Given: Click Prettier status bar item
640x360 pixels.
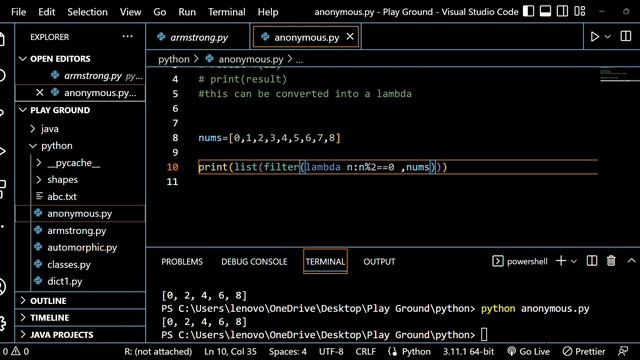Looking at the screenshot, I should point(584,351).
